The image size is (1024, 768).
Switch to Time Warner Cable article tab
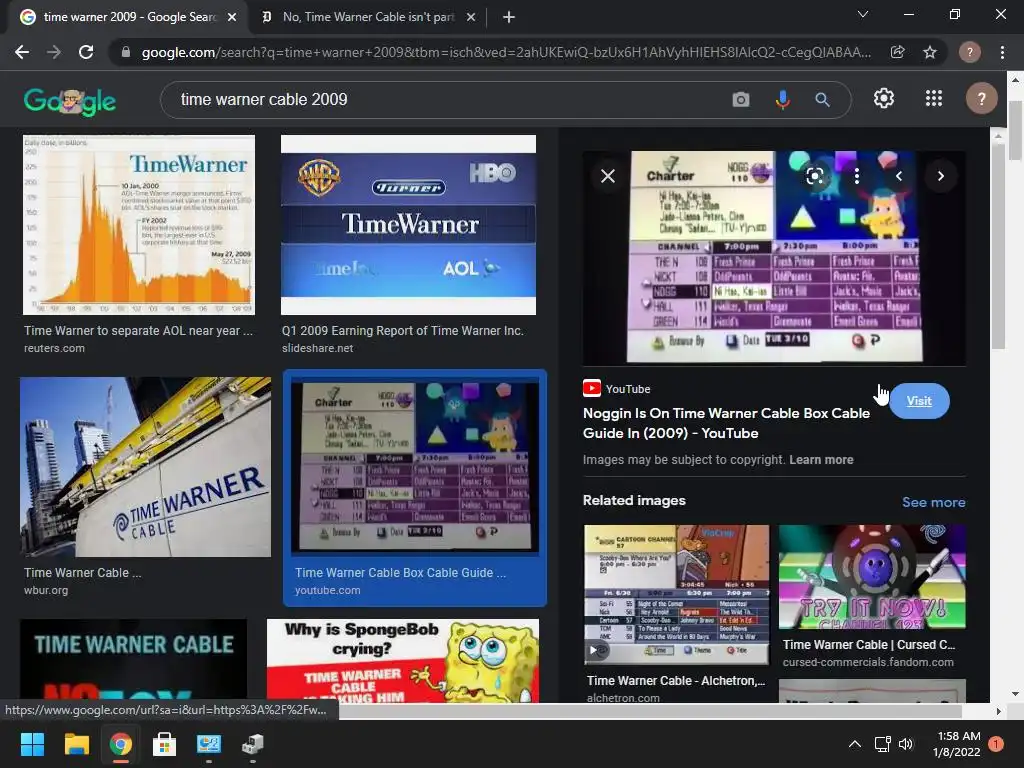click(368, 17)
